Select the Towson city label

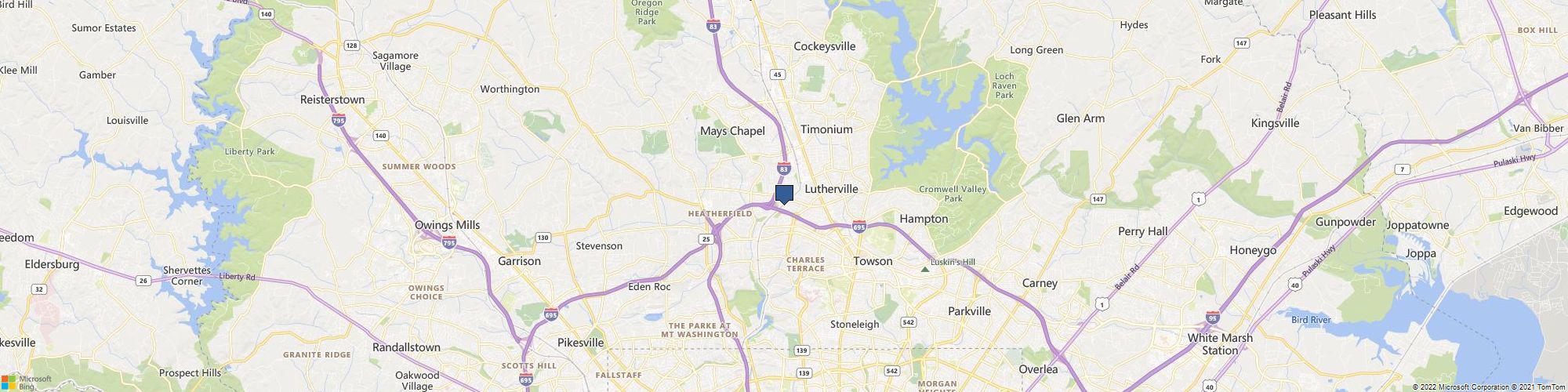pos(873,261)
